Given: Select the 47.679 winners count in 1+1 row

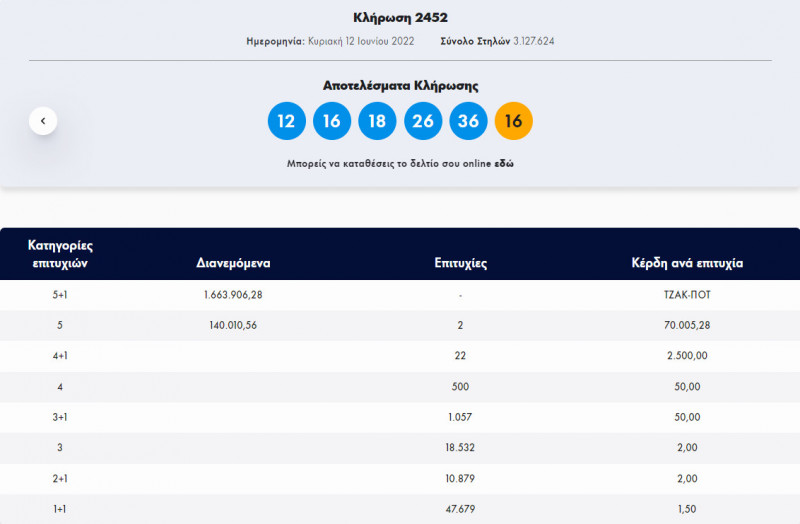Looking at the screenshot, I should tap(460, 511).
